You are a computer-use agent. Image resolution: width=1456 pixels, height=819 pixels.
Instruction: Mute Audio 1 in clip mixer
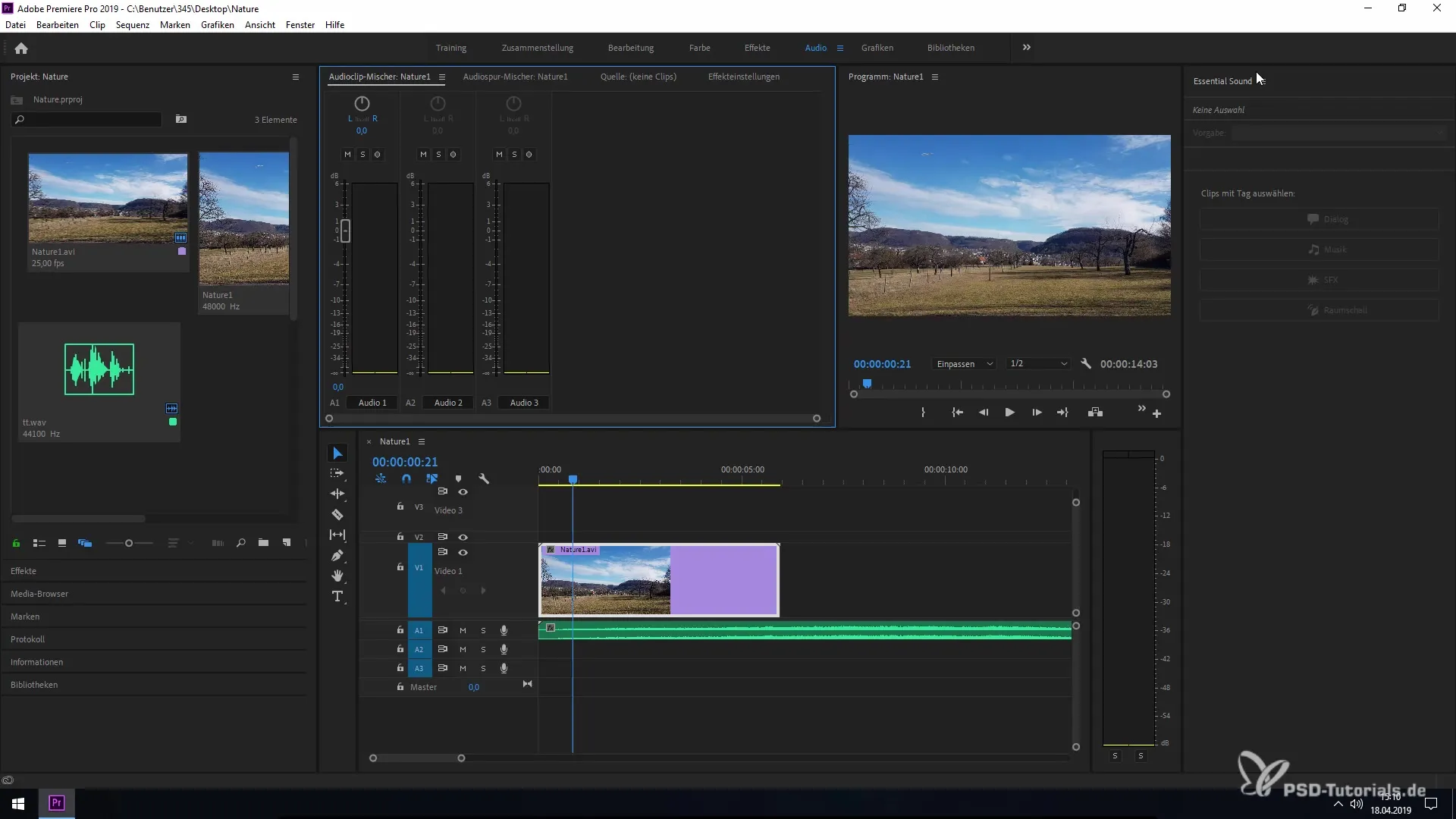click(x=347, y=154)
